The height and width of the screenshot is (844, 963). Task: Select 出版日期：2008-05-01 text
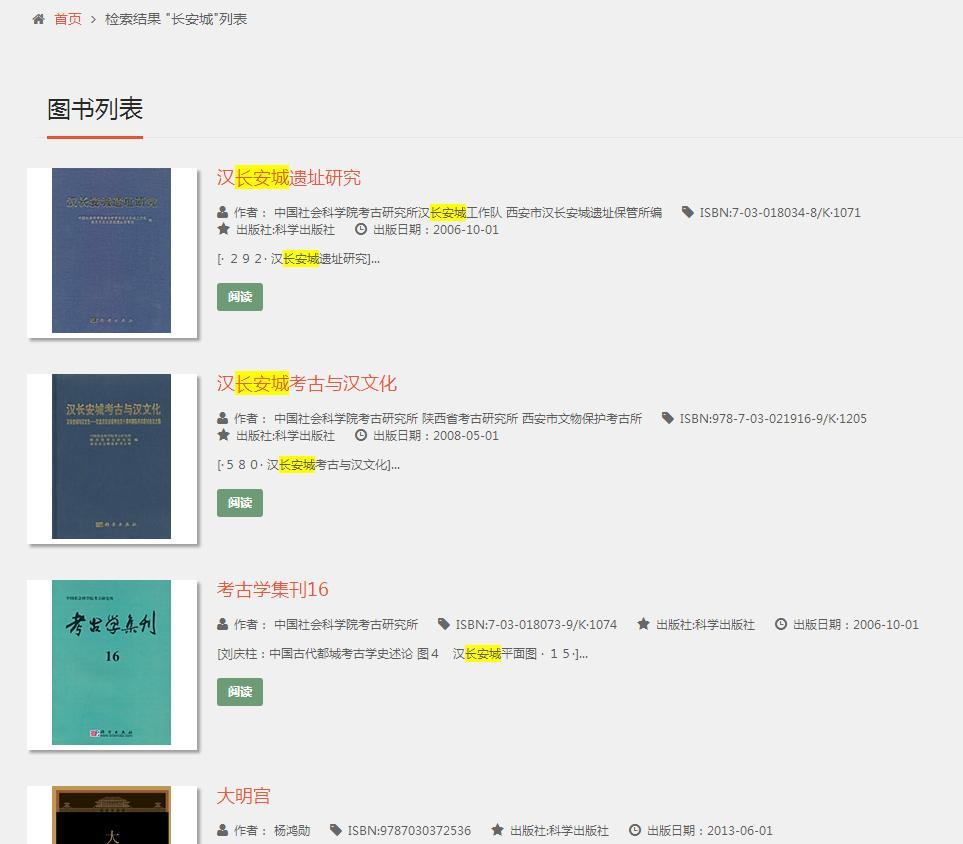[436, 436]
